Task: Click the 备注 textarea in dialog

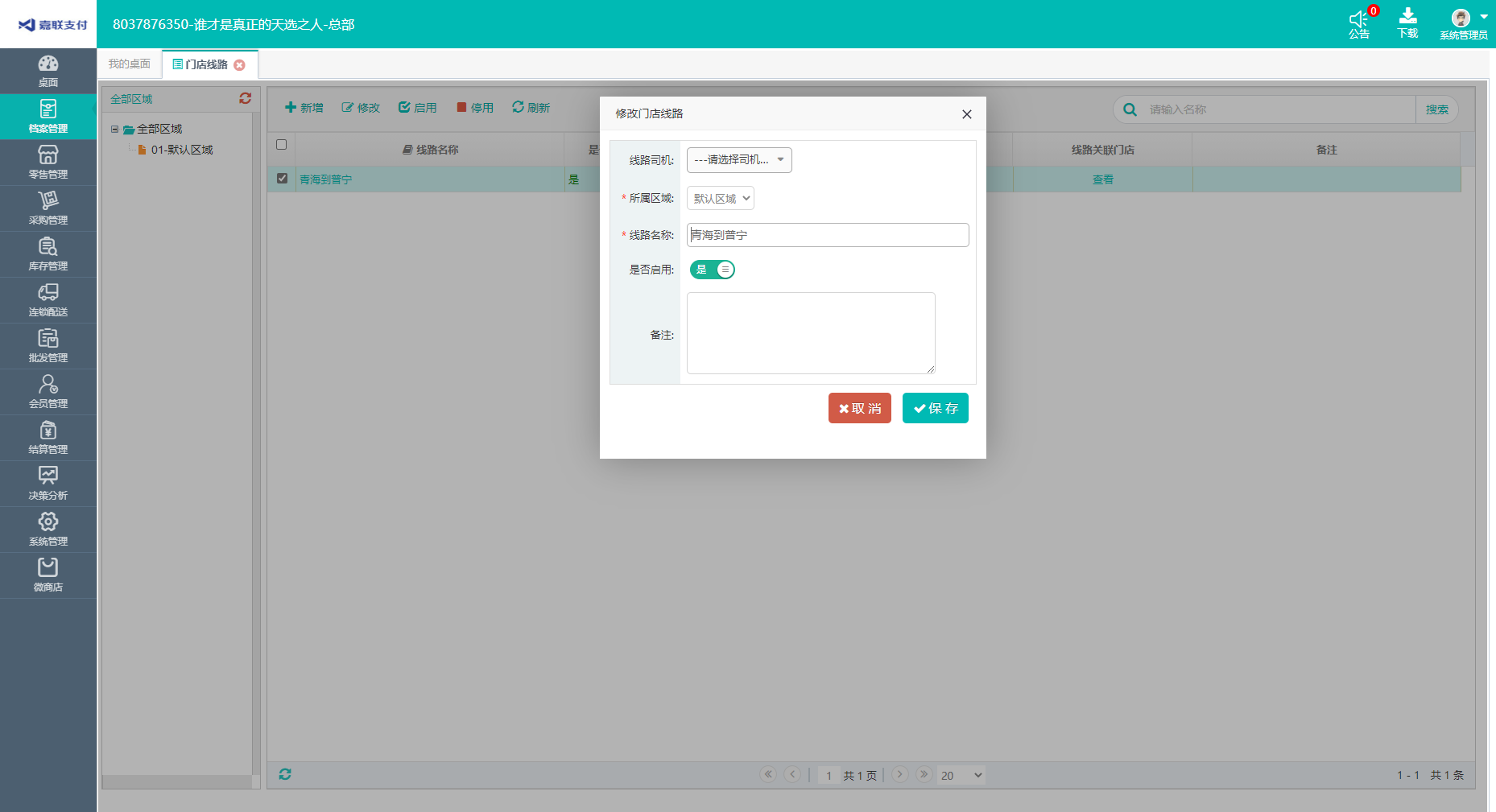Action: pos(811,333)
